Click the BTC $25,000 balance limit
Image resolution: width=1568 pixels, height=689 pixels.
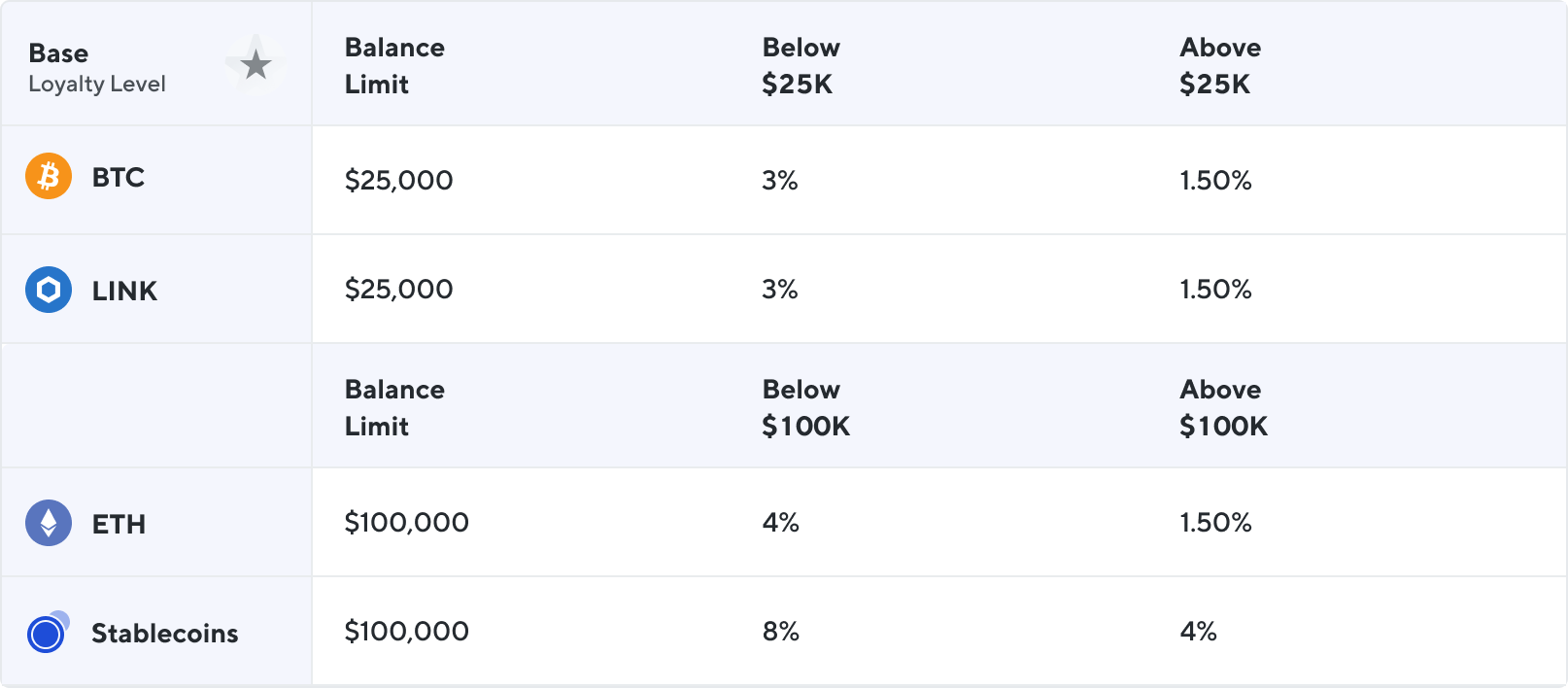(398, 180)
